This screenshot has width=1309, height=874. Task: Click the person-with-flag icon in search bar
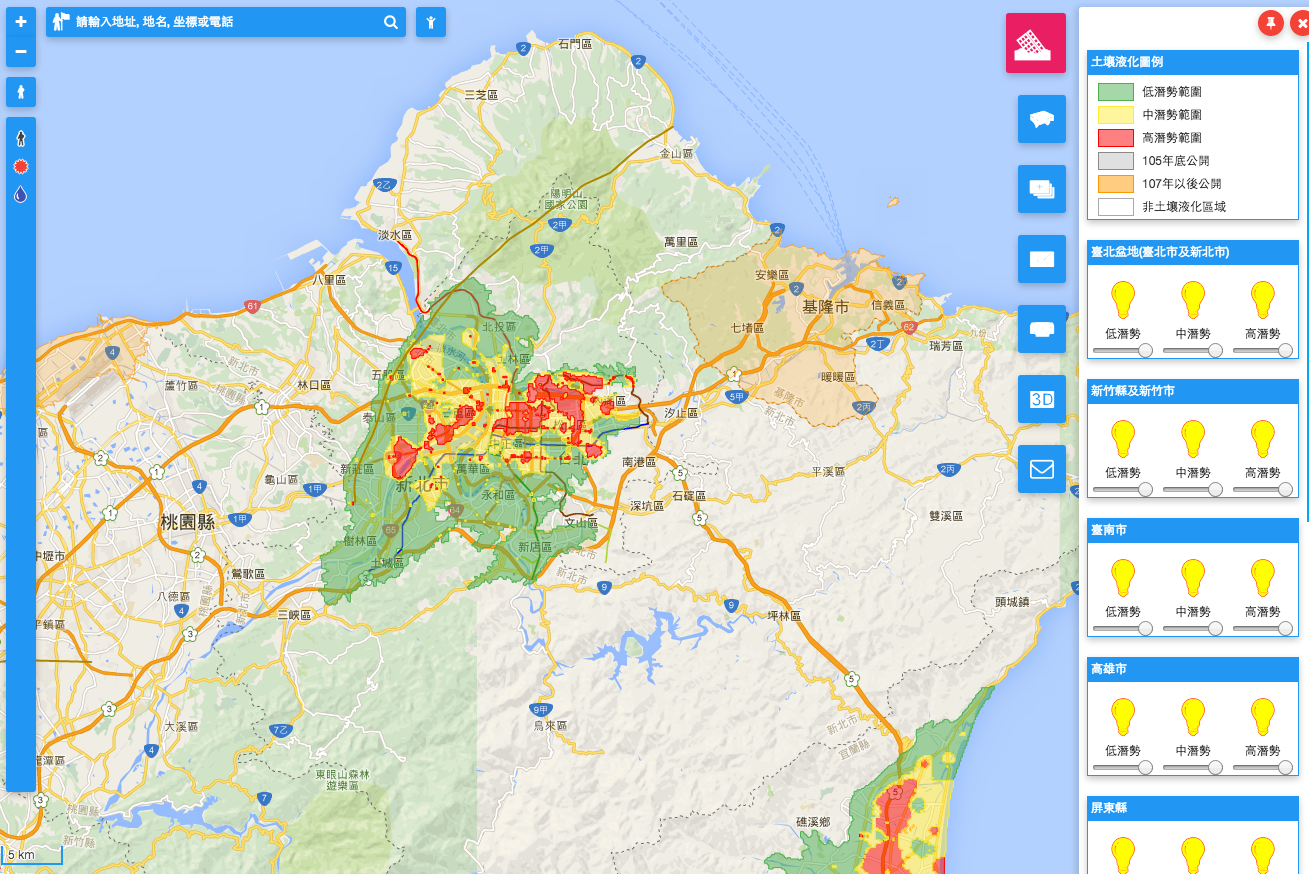[62, 21]
